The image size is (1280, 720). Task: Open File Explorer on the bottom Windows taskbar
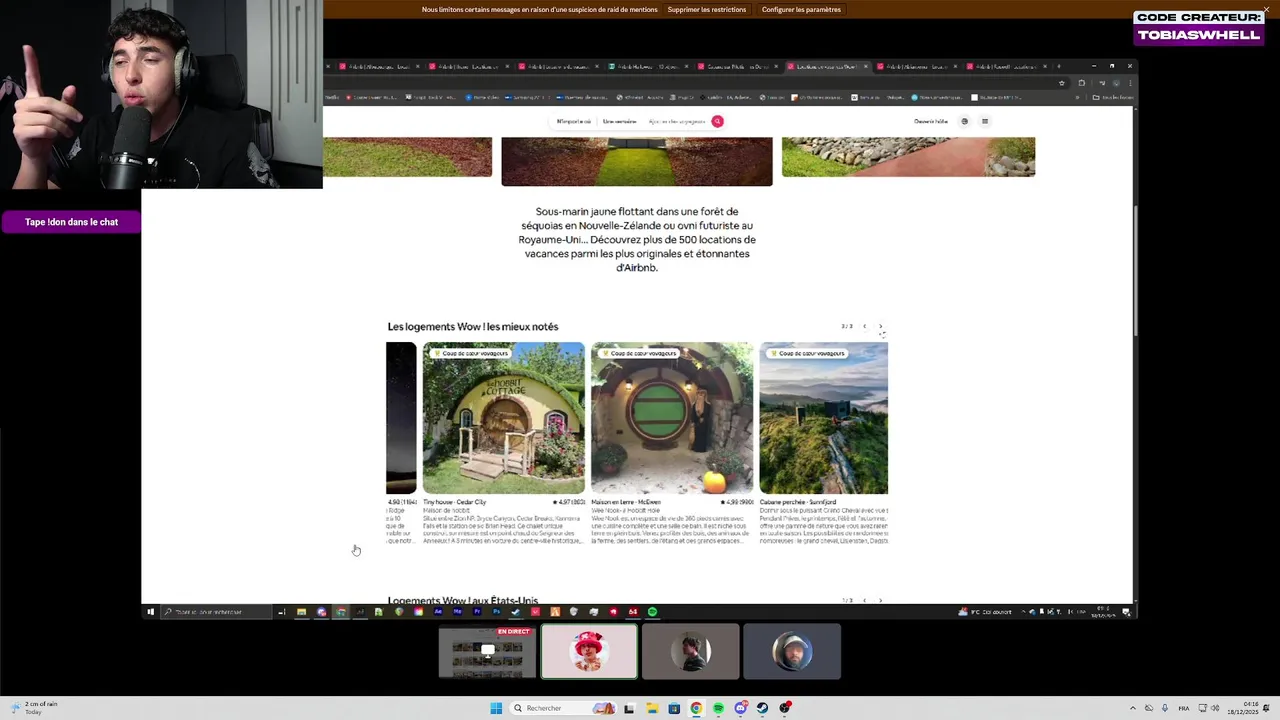coord(652,708)
